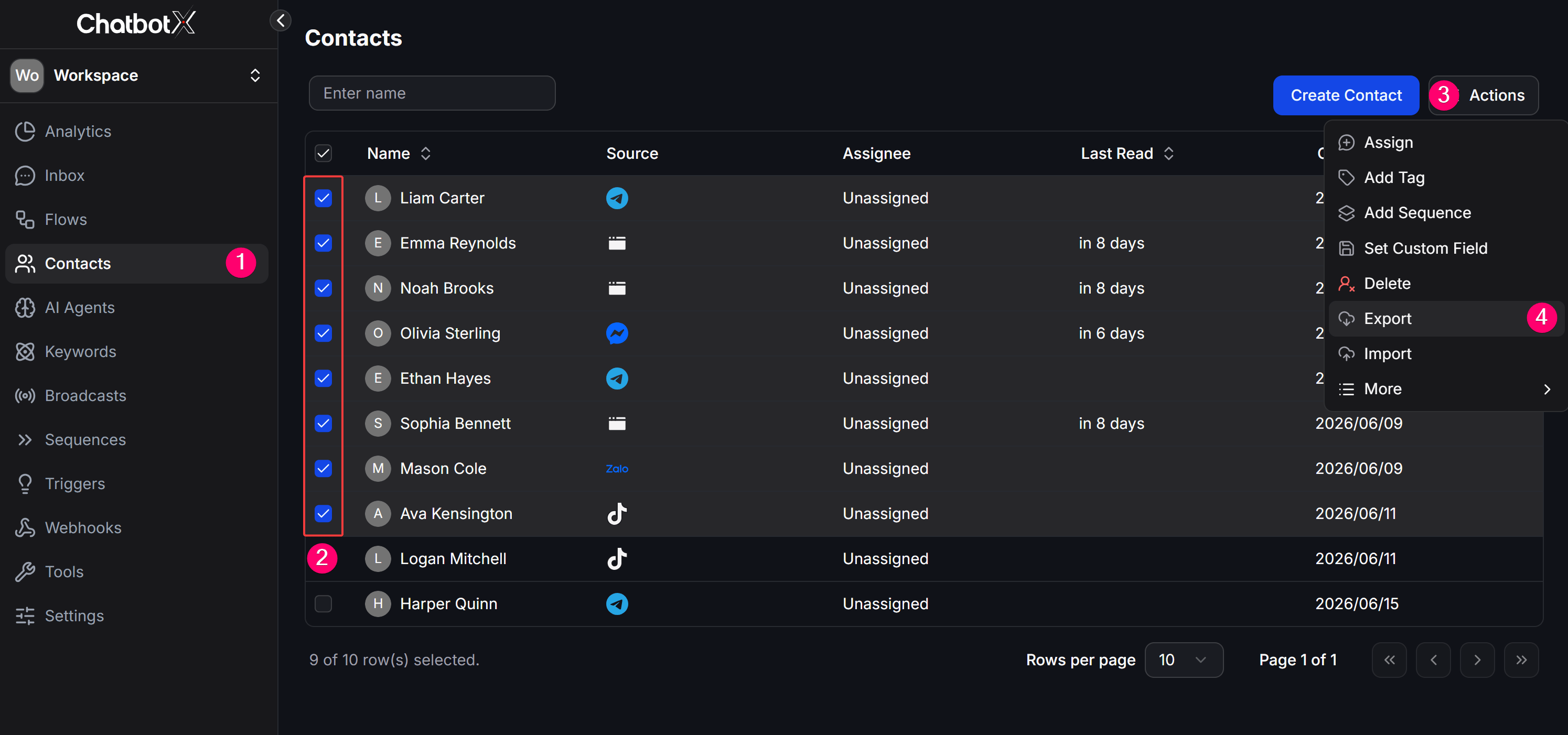Click Harper Quinn's Telegram source icon
Screen dimensions: 1568x735
pyautogui.click(x=617, y=603)
